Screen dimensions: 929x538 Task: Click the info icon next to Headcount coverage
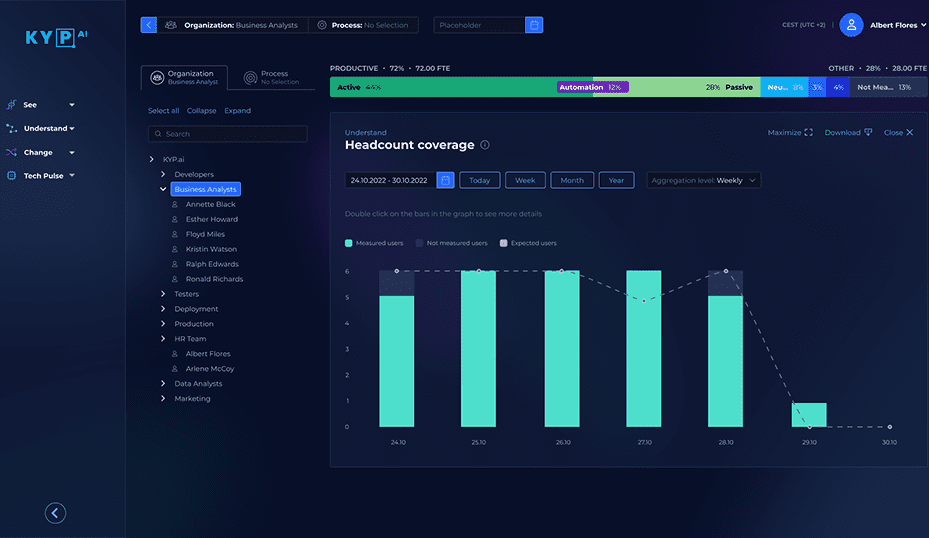485,145
